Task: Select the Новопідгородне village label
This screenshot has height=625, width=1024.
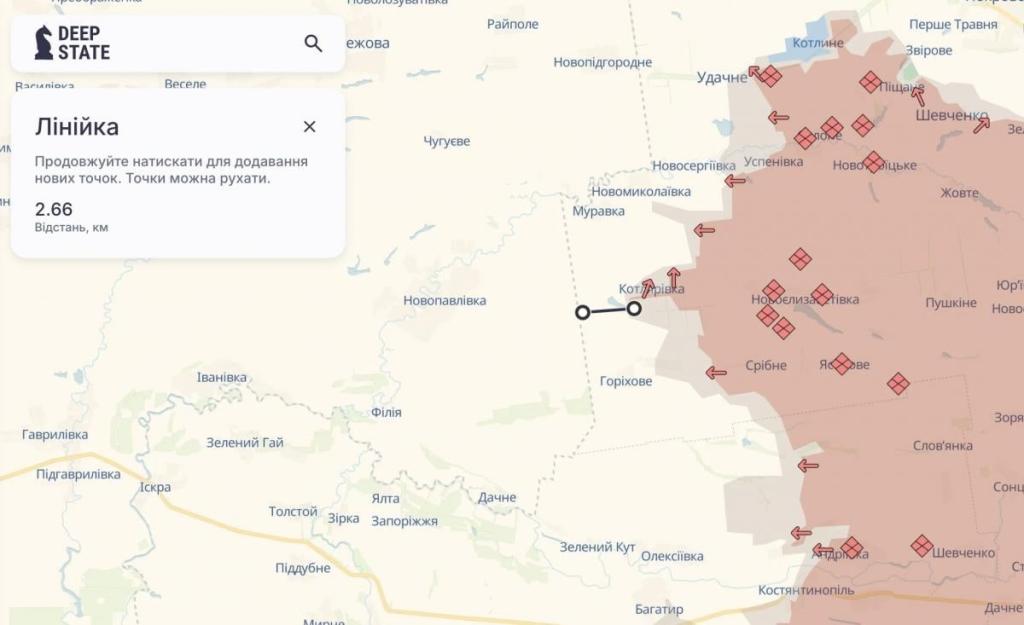Action: (x=603, y=62)
